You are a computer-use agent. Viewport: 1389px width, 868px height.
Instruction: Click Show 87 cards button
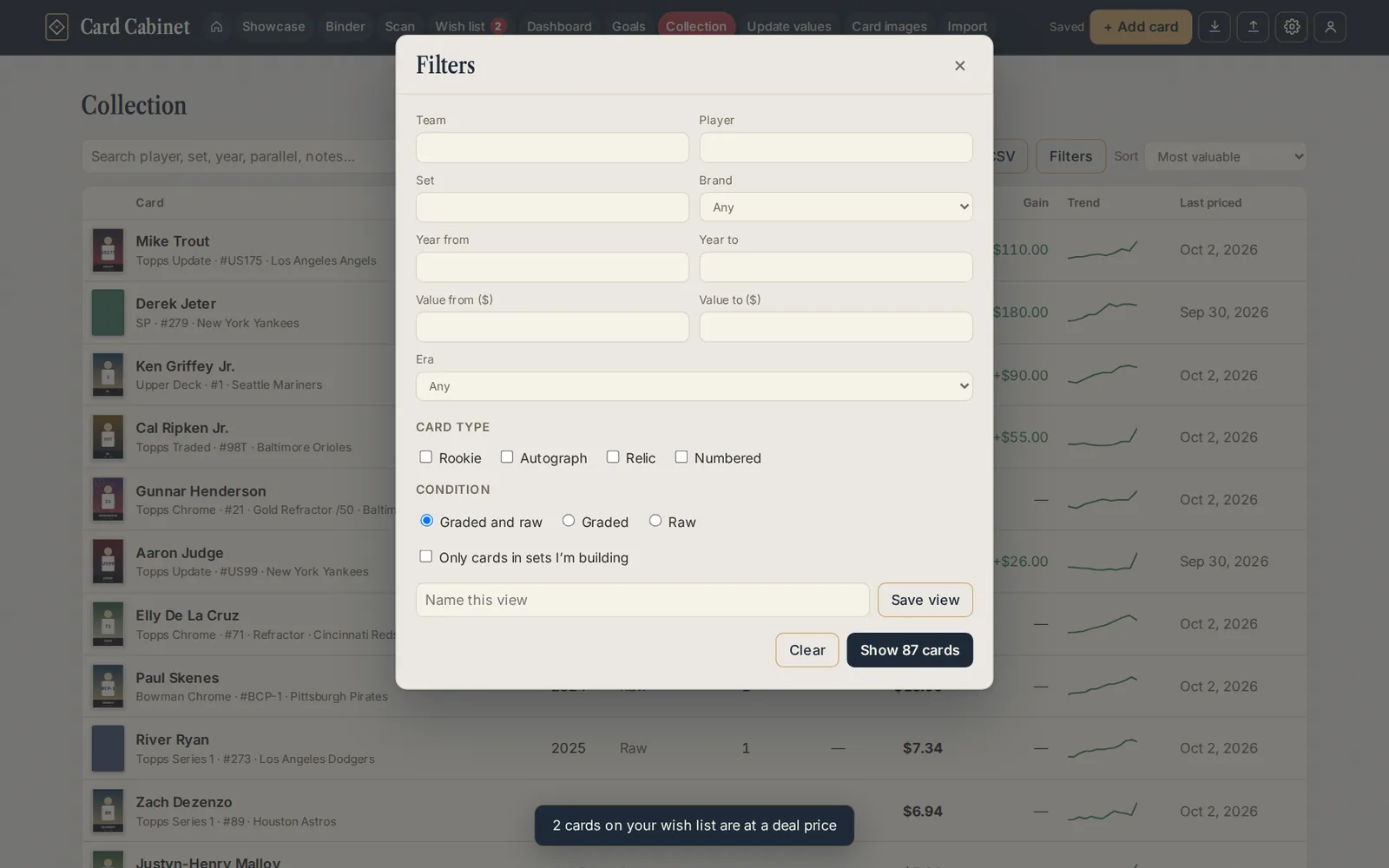pos(910,650)
